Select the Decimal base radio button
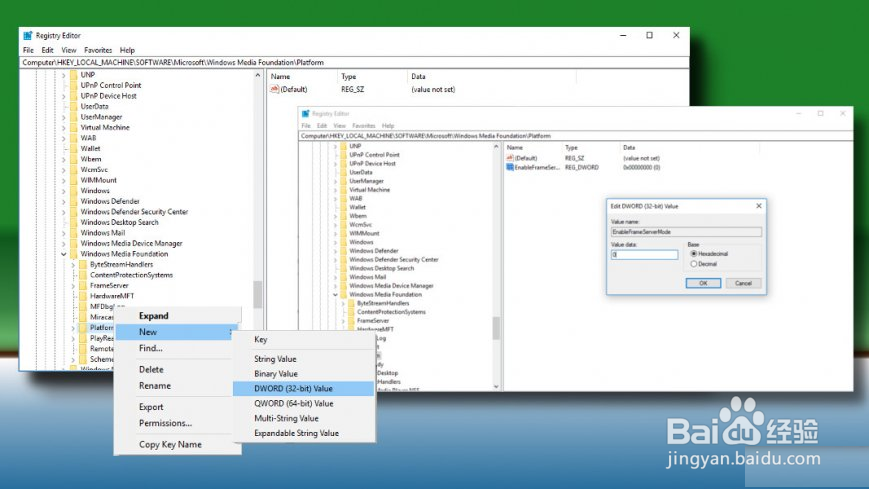This screenshot has width=869, height=489. 693,264
